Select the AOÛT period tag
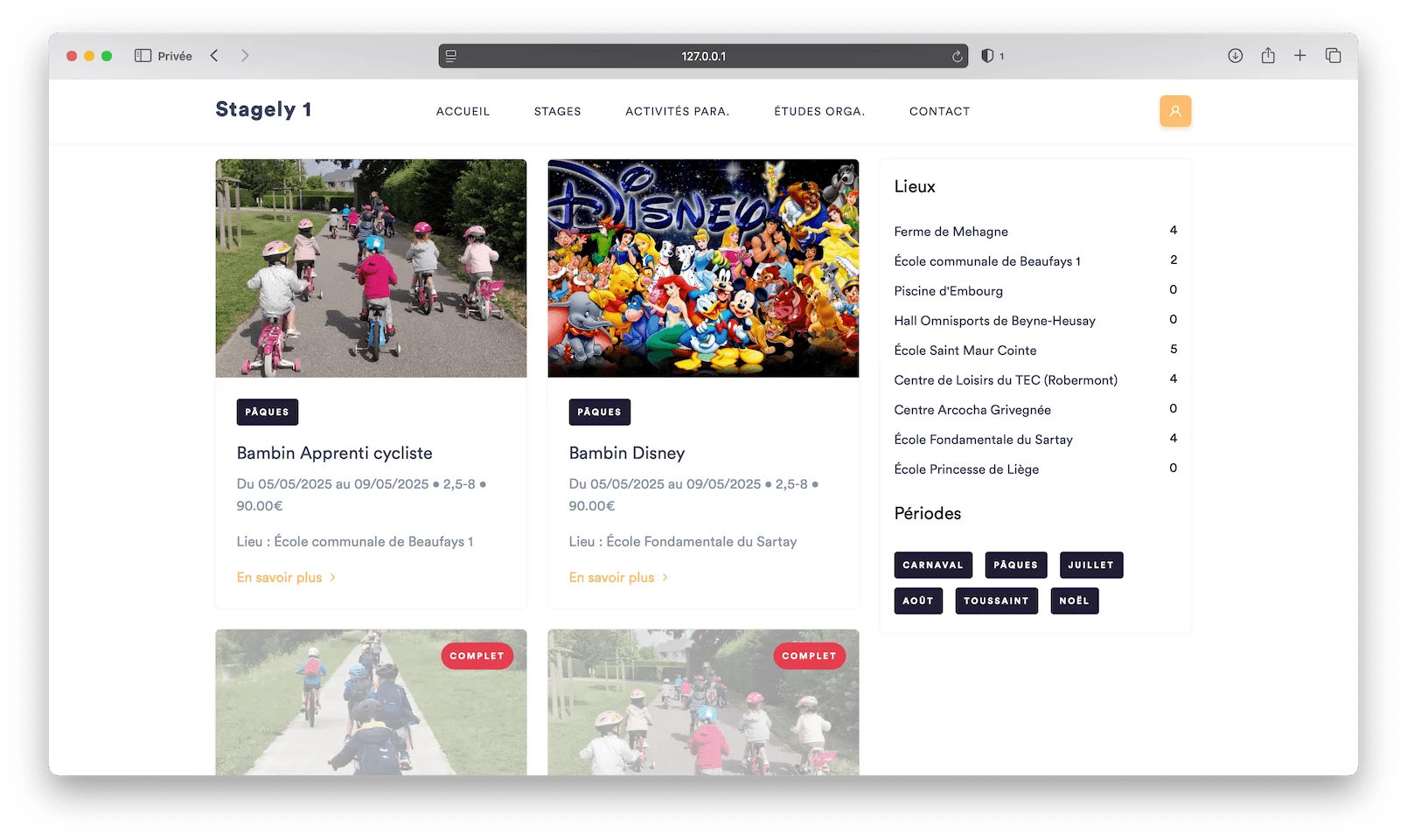 coord(918,601)
